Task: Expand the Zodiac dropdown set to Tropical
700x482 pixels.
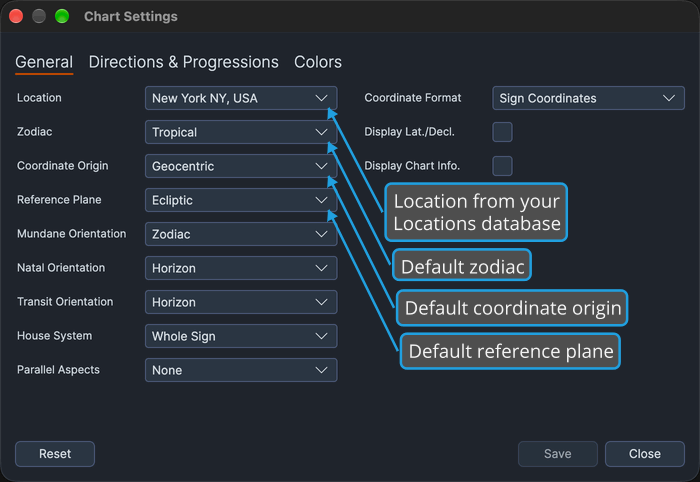Action: [241, 132]
